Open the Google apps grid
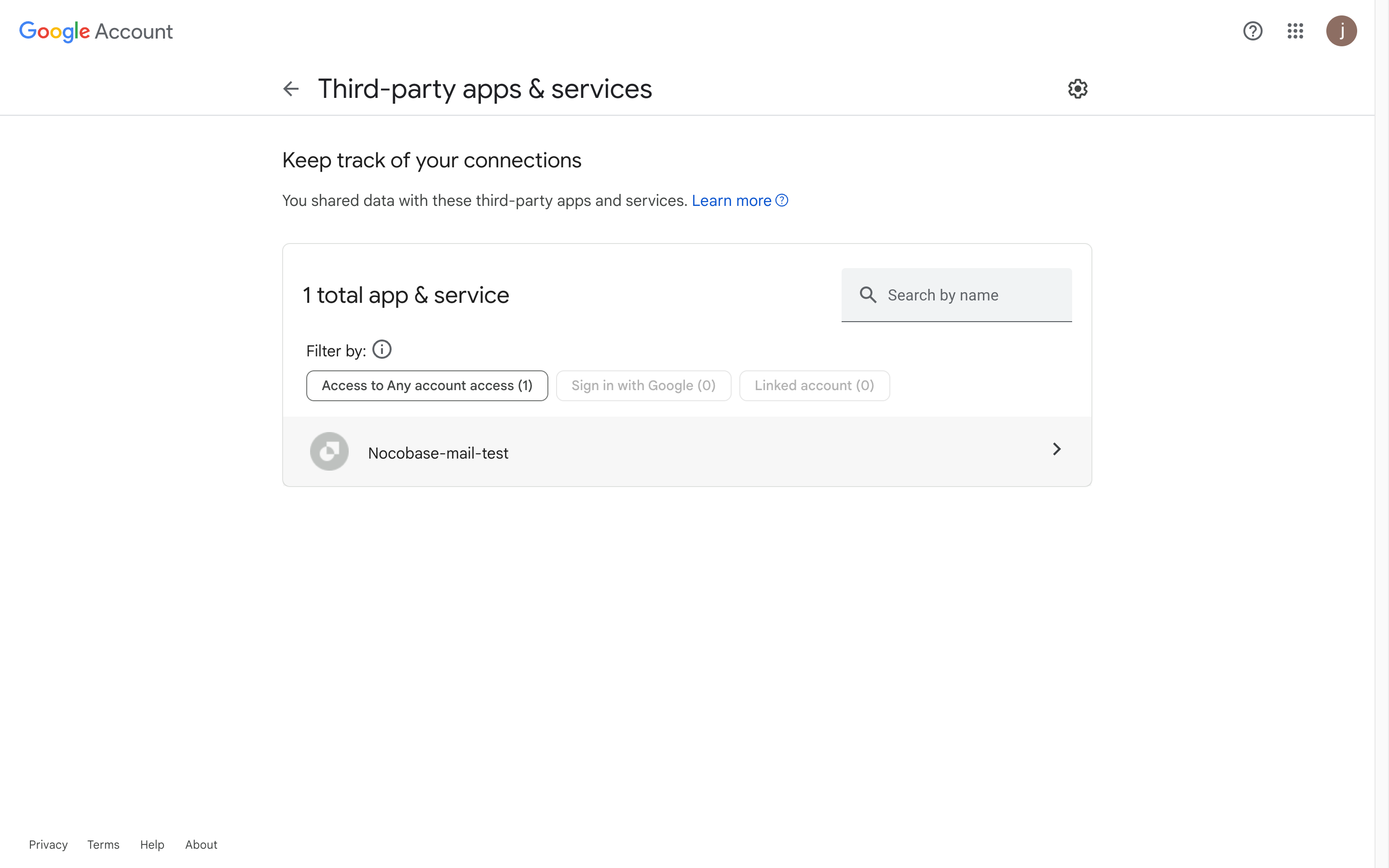Image resolution: width=1389 pixels, height=868 pixels. point(1295,31)
